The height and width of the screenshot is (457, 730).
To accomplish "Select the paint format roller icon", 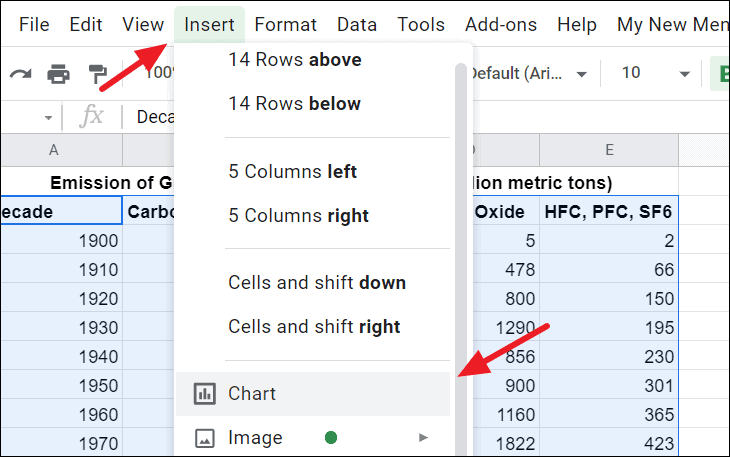I will 98,73.
